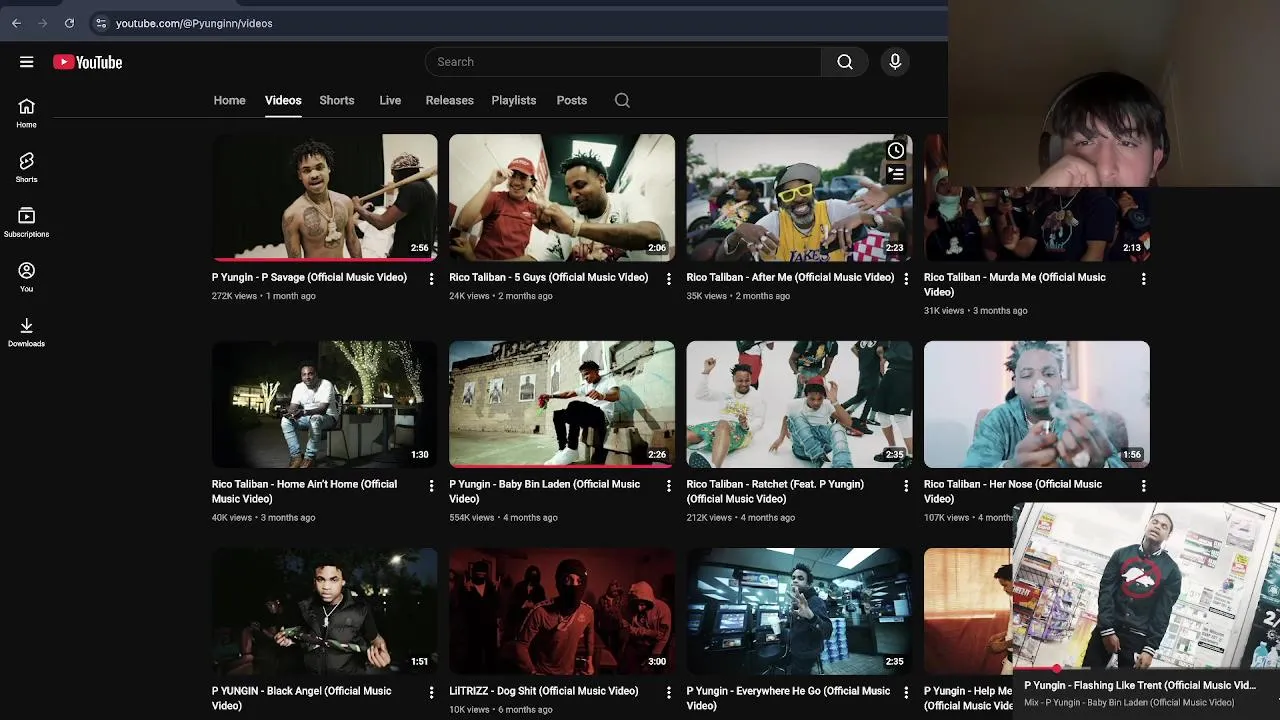The image size is (1280, 720).
Task: Open Home Ain't Home title link
Action: 305,491
